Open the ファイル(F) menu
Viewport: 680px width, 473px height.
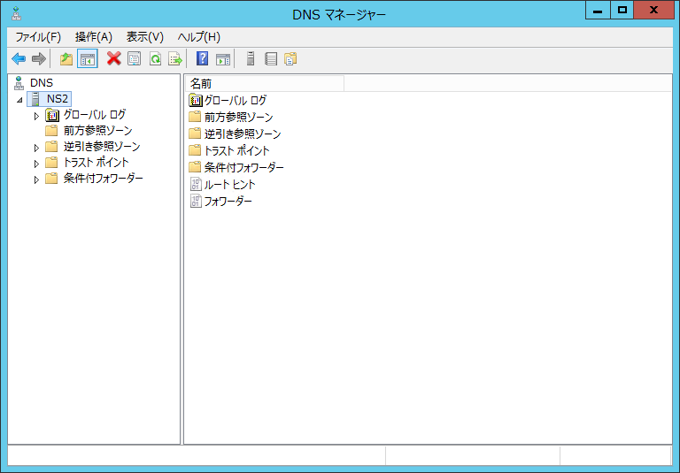click(x=38, y=37)
